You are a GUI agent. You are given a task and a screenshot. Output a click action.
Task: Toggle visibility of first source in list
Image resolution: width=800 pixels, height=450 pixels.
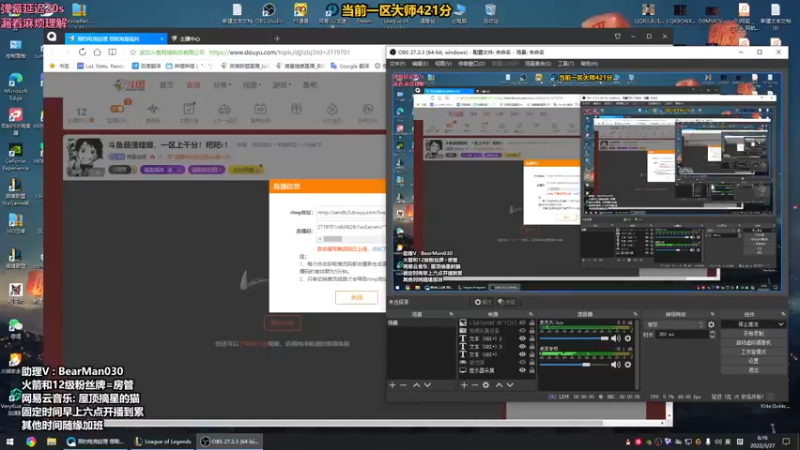(522, 323)
